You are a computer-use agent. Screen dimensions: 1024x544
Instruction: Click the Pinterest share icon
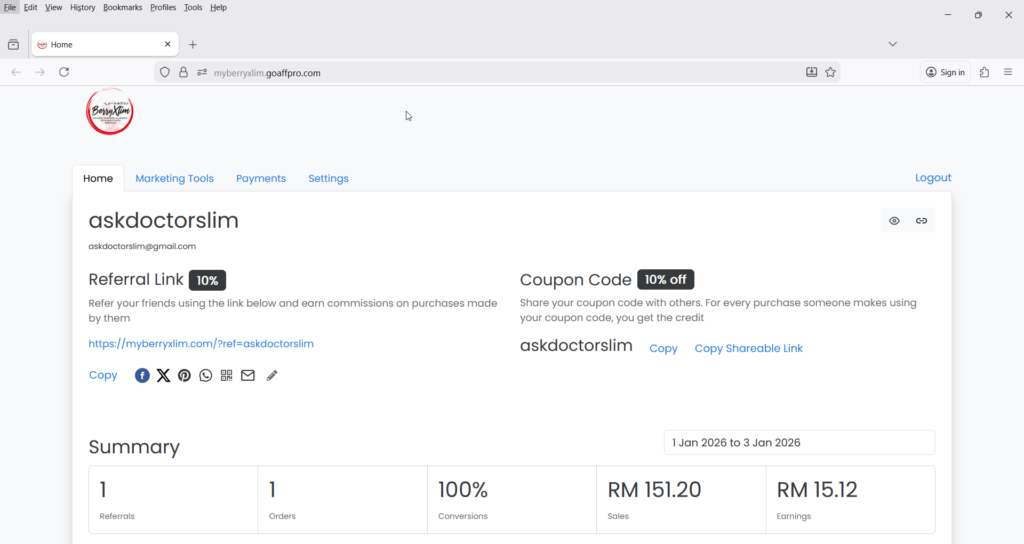click(x=184, y=376)
